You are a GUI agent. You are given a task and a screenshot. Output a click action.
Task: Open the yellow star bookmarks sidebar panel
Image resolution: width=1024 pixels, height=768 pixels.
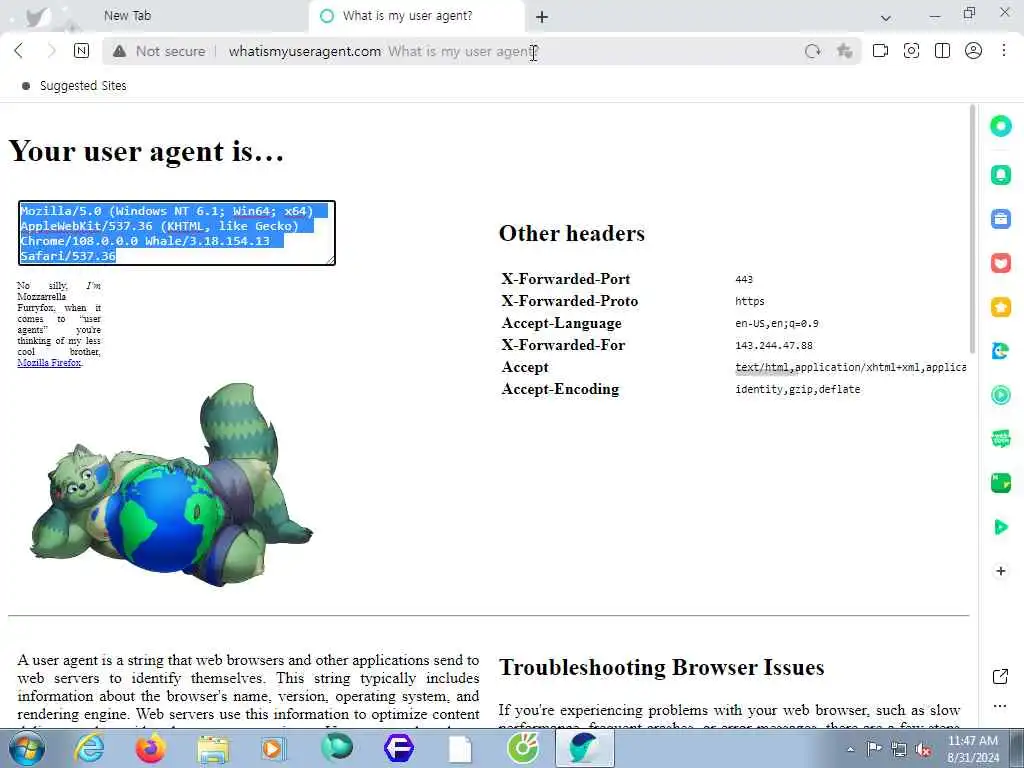click(1000, 307)
